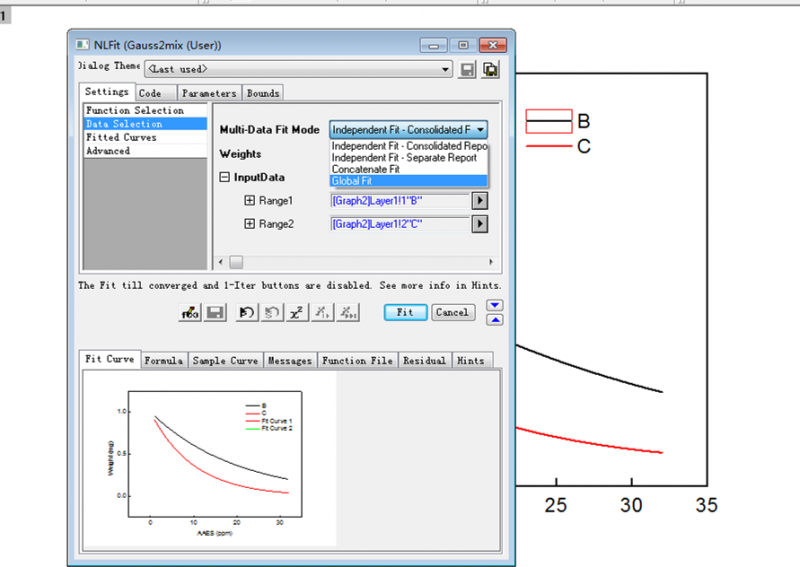Screen dimensions: 800x567
Task: Expand the Range2 node
Action: 249,224
